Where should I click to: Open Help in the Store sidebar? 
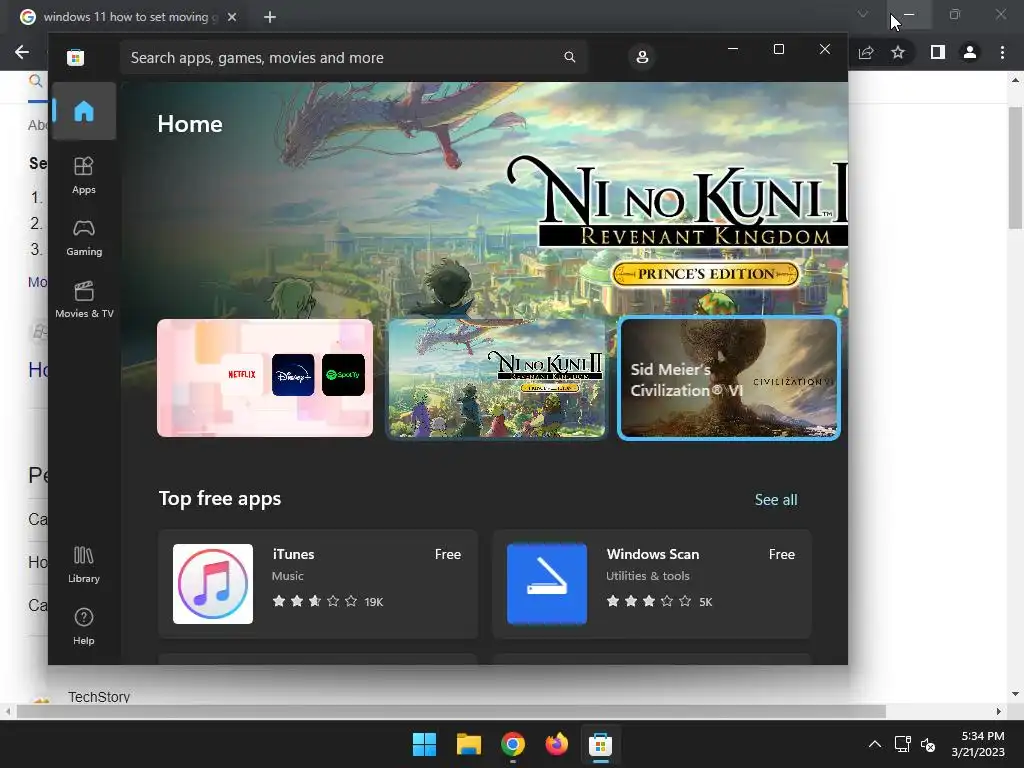84,626
